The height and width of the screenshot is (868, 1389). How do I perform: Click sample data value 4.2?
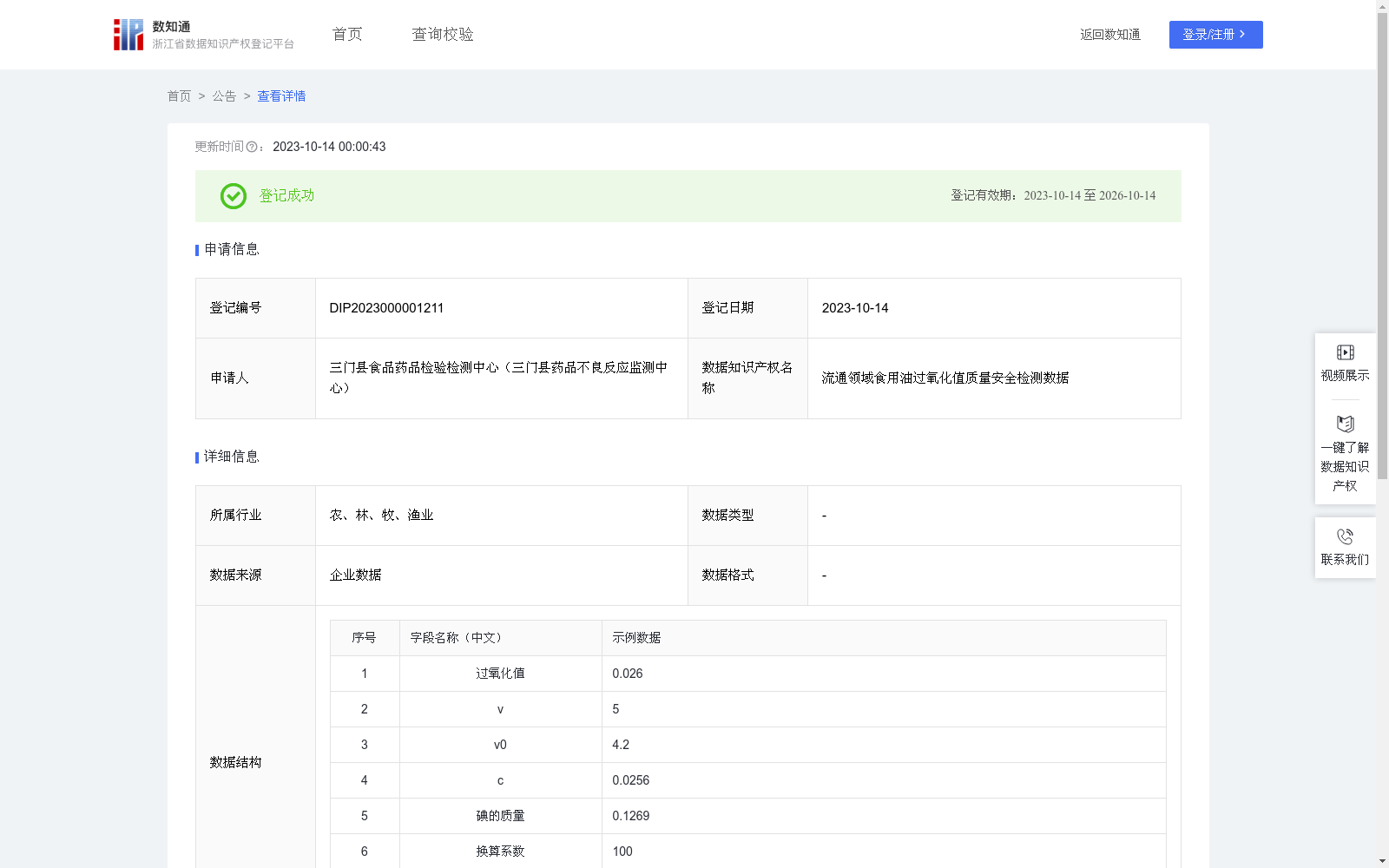pyautogui.click(x=621, y=745)
